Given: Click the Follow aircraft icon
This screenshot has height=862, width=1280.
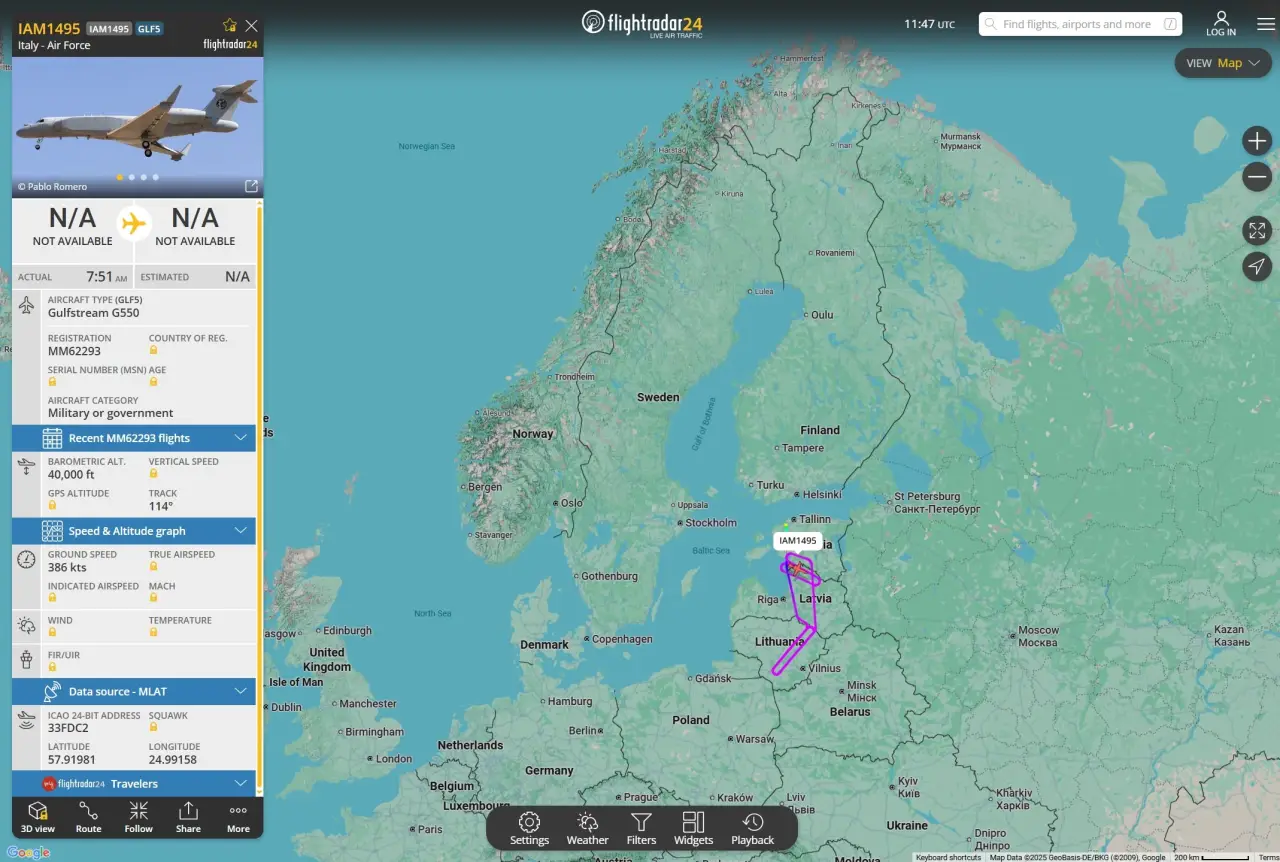Looking at the screenshot, I should click(x=138, y=816).
